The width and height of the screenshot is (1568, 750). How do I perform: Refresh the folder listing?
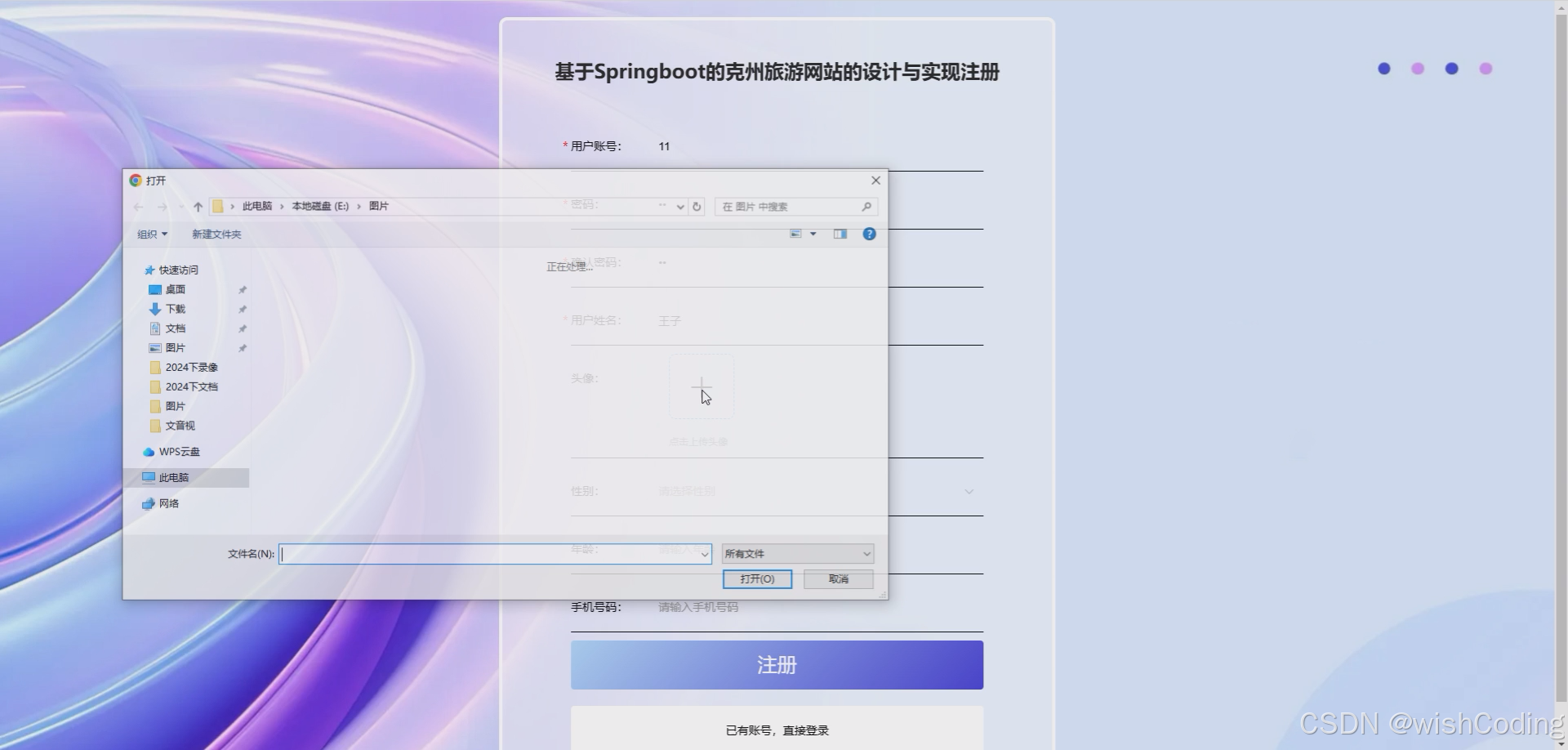coord(697,207)
